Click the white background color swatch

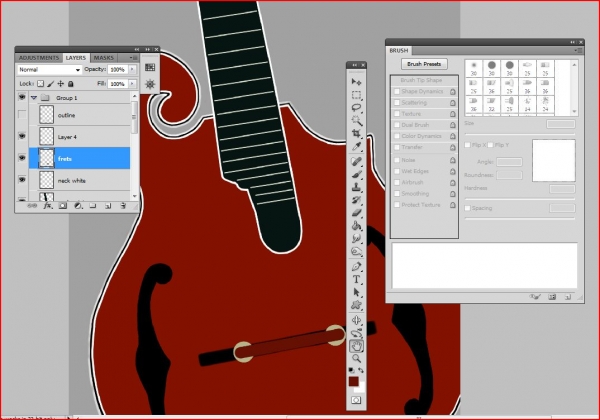click(361, 389)
